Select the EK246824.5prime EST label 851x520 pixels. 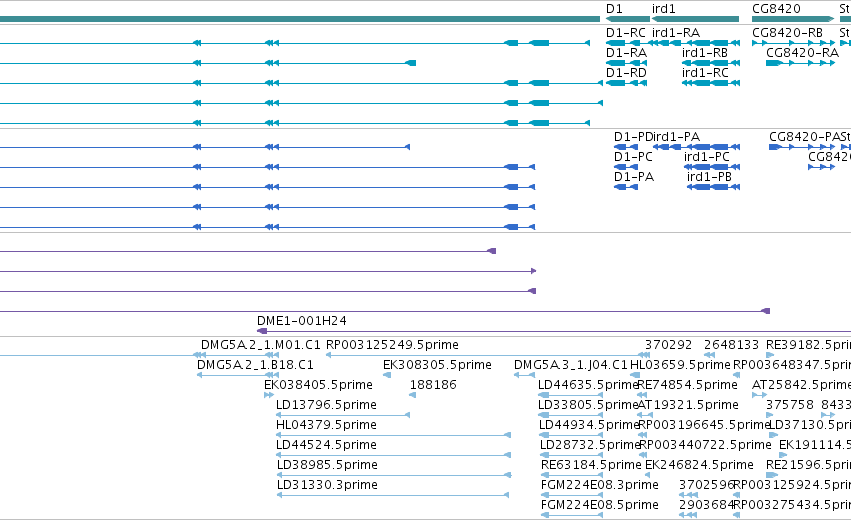click(x=699, y=465)
